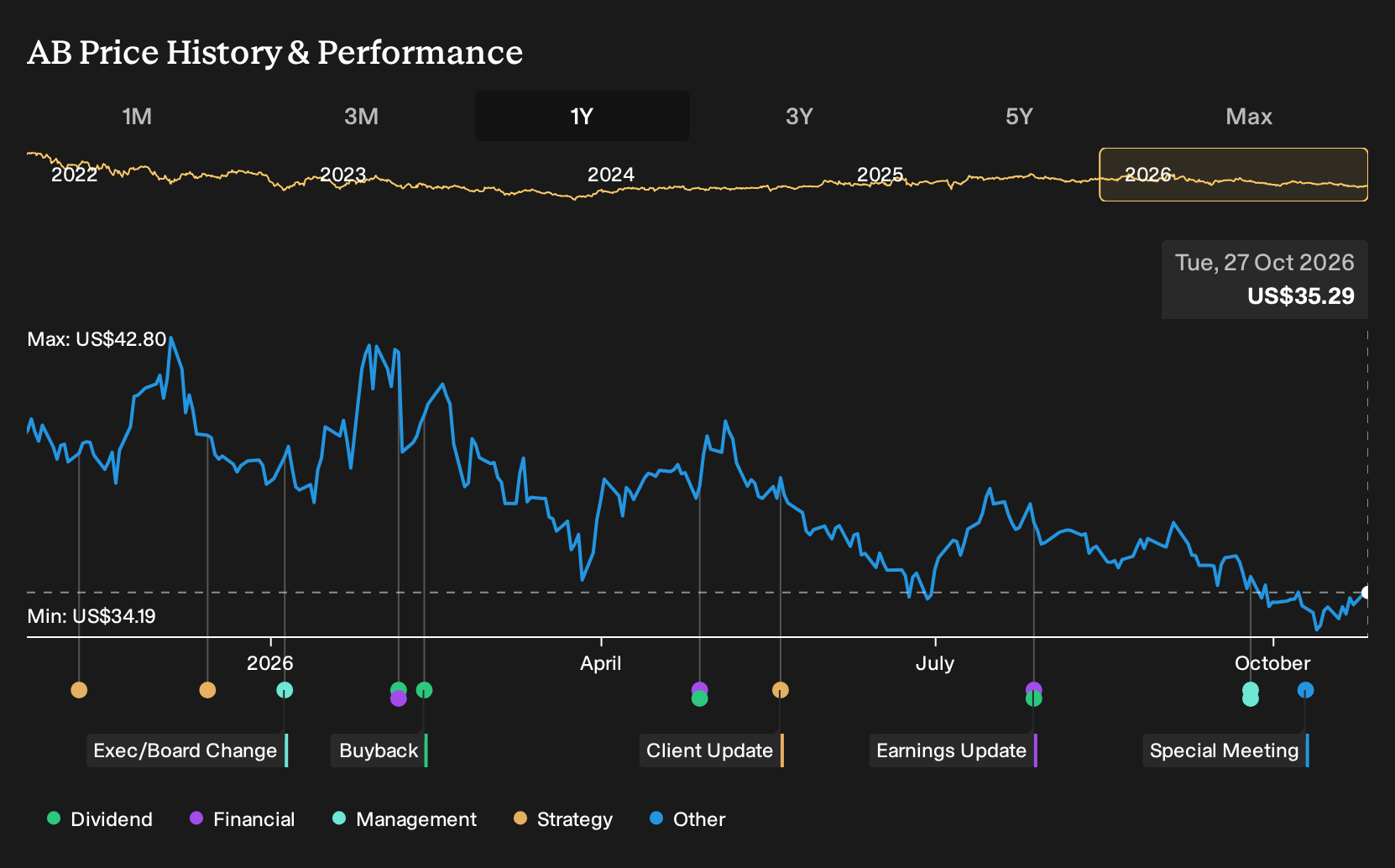Click the orange Strategy marker above Client Update
Image resolution: width=1395 pixels, height=868 pixels.
click(781, 690)
